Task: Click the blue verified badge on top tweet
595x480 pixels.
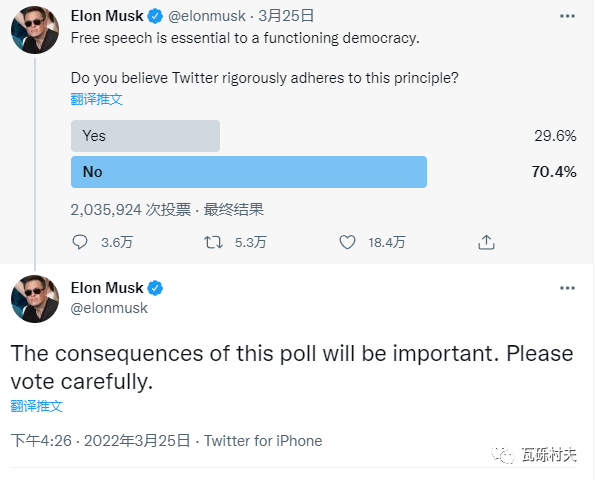Action: [155, 16]
